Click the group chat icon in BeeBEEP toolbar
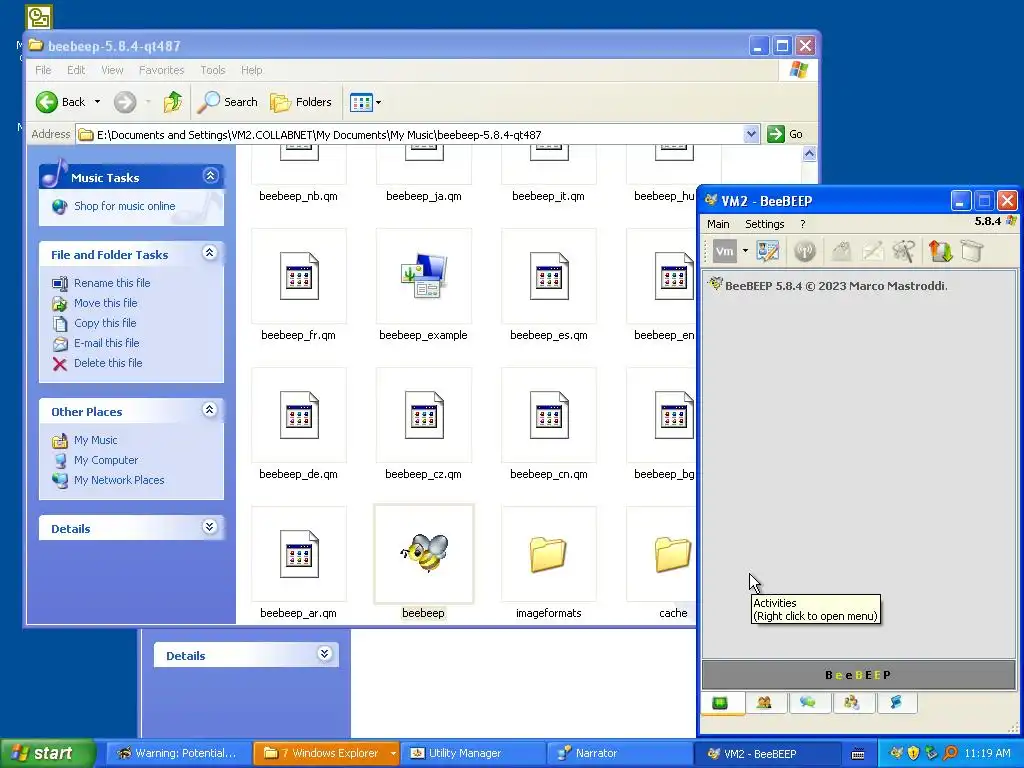Viewport: 1024px width, 768px height. [841, 251]
